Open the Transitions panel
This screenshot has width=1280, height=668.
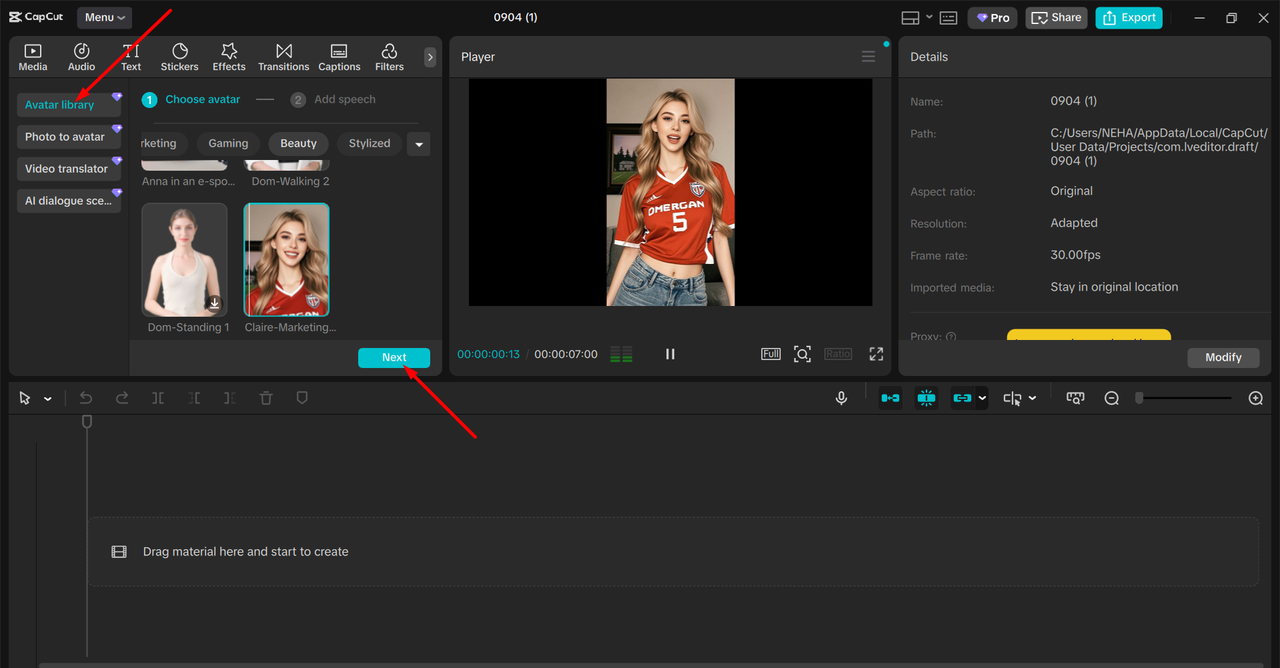[x=283, y=57]
